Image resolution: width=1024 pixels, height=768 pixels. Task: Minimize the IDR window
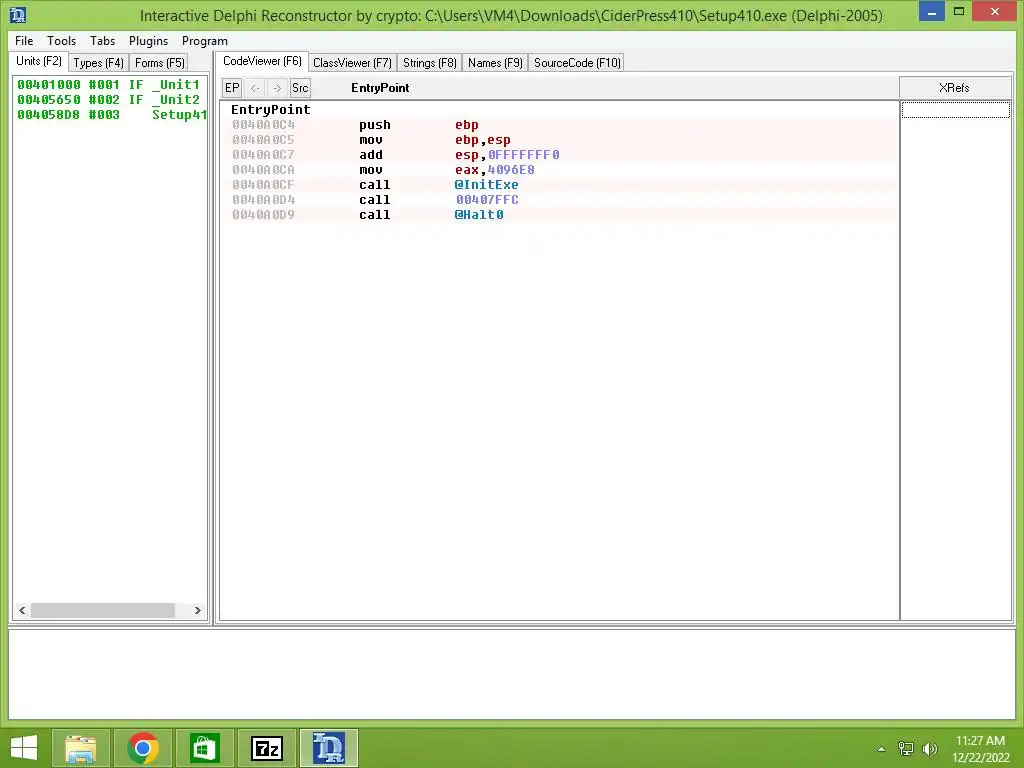[931, 12]
